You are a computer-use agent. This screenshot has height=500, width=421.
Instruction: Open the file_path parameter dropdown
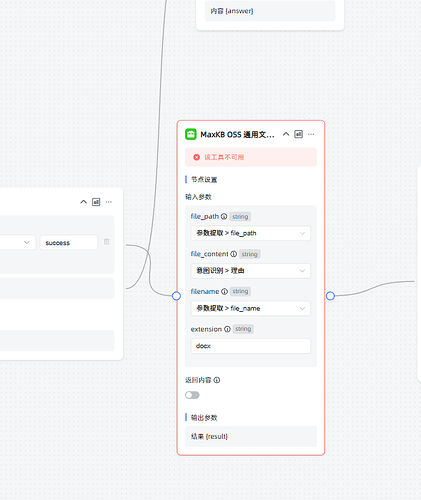(x=251, y=233)
